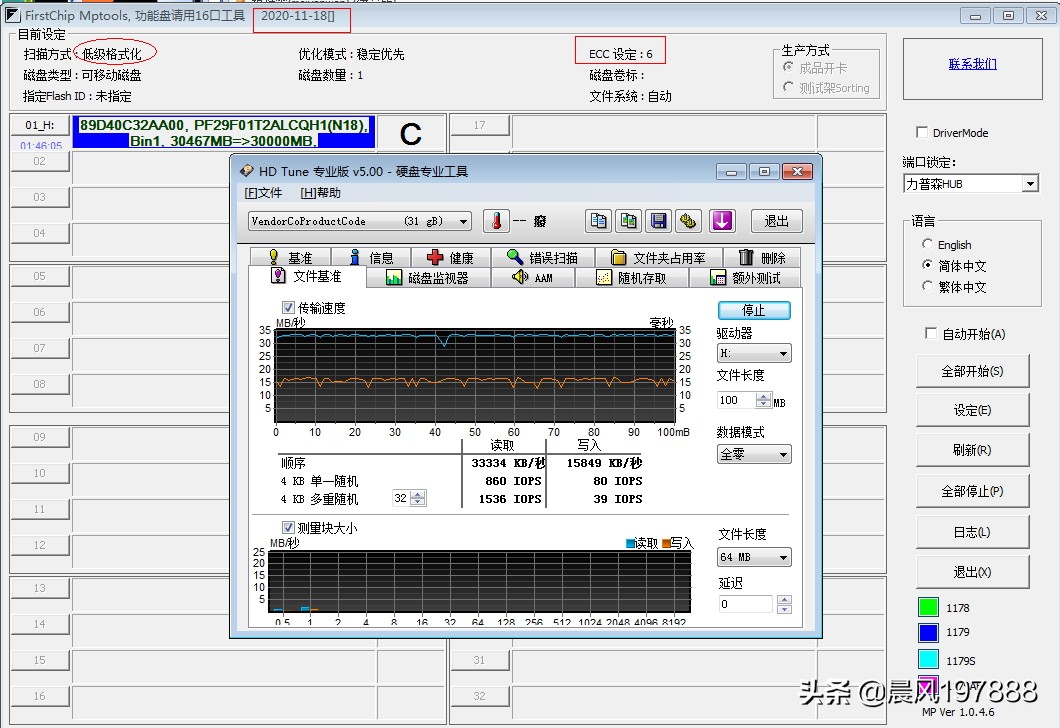1060x728 pixels.
Task: Click port slot button 17
Action: [479, 125]
